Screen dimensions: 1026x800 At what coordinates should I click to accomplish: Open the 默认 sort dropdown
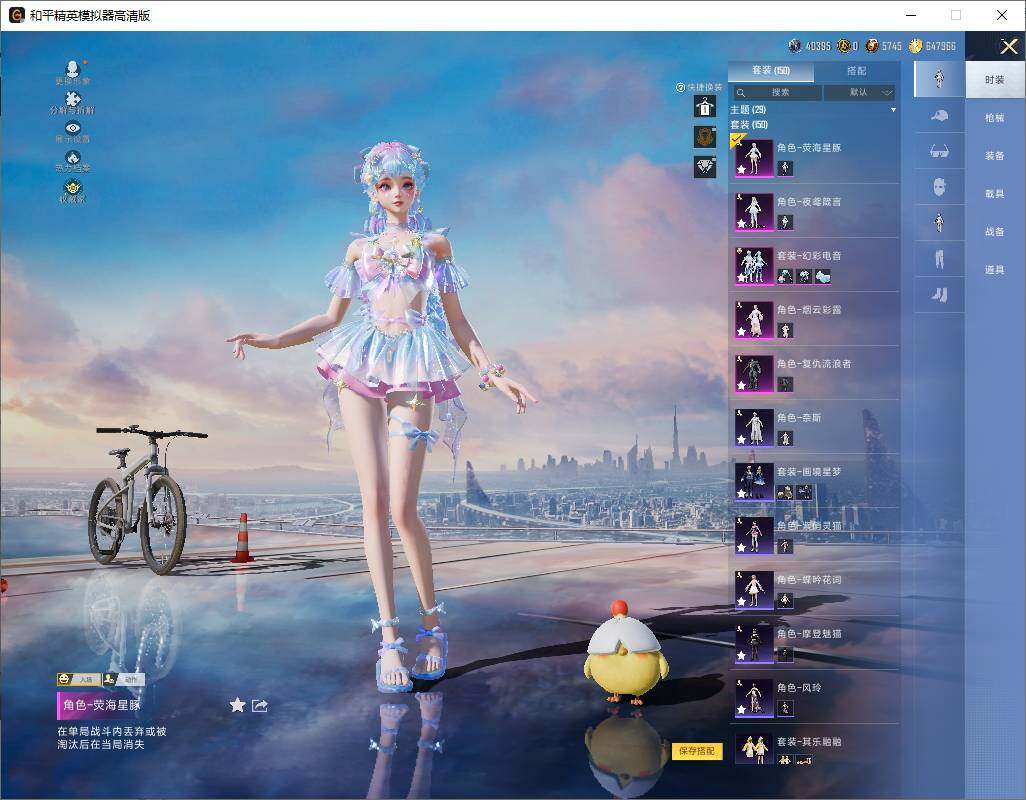point(859,93)
